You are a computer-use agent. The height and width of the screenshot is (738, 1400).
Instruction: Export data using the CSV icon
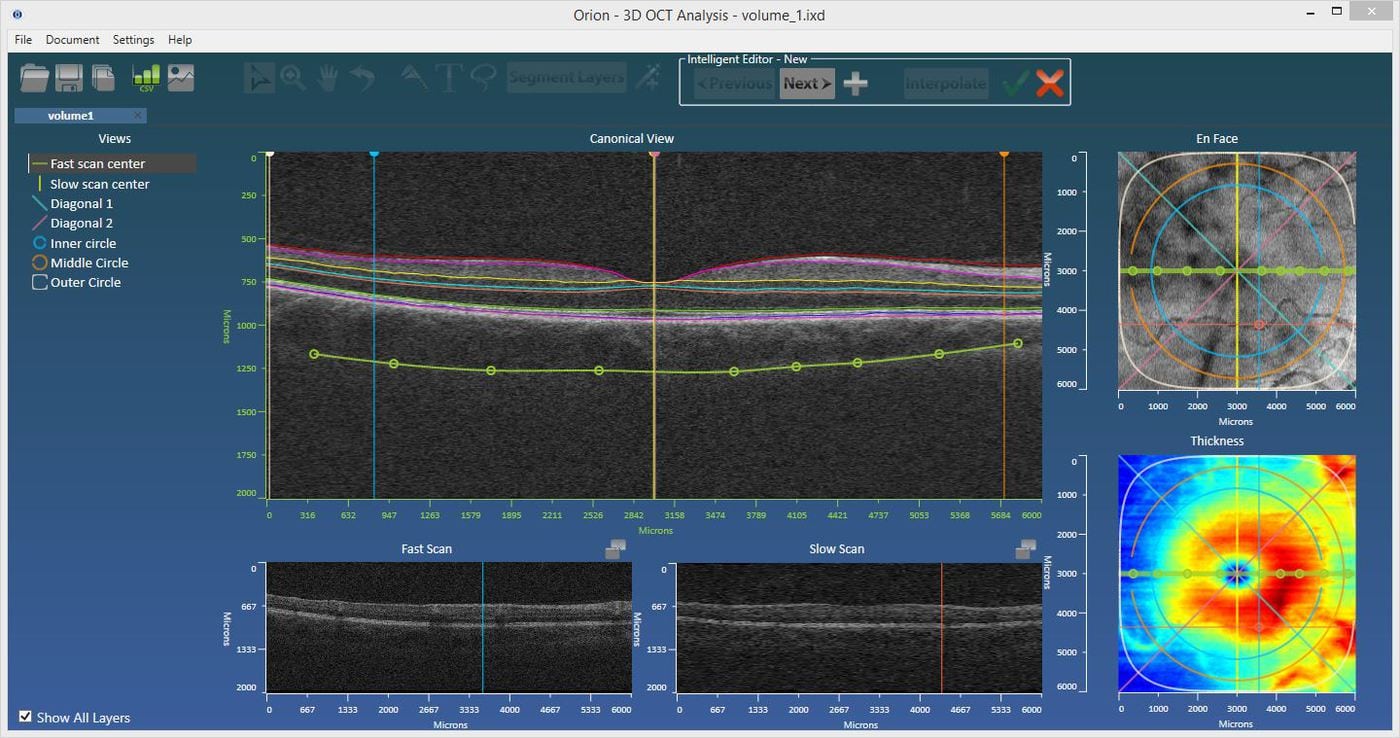146,78
